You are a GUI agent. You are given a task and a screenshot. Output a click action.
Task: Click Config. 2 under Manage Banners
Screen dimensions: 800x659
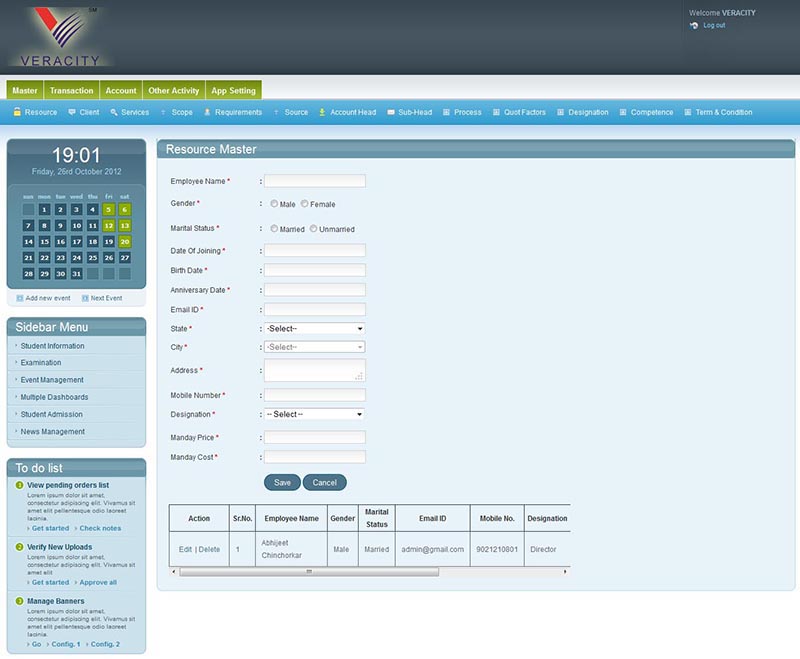coord(105,644)
